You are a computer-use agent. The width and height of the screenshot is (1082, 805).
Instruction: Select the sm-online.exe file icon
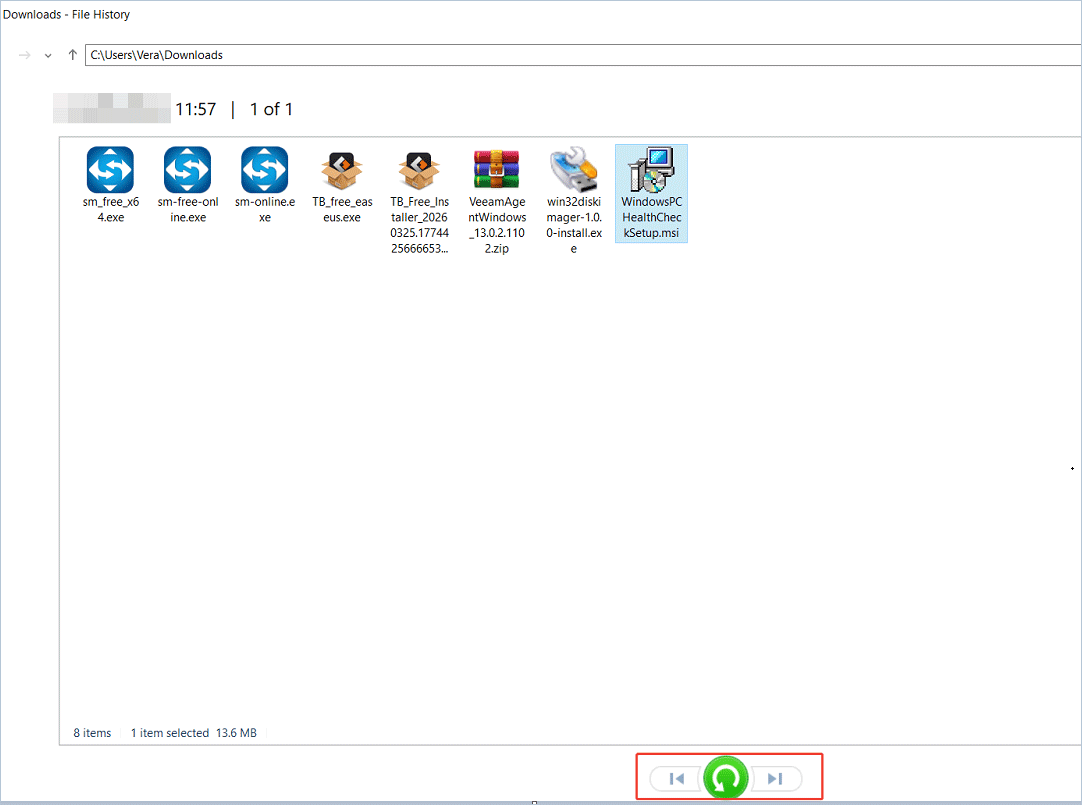coord(265,170)
